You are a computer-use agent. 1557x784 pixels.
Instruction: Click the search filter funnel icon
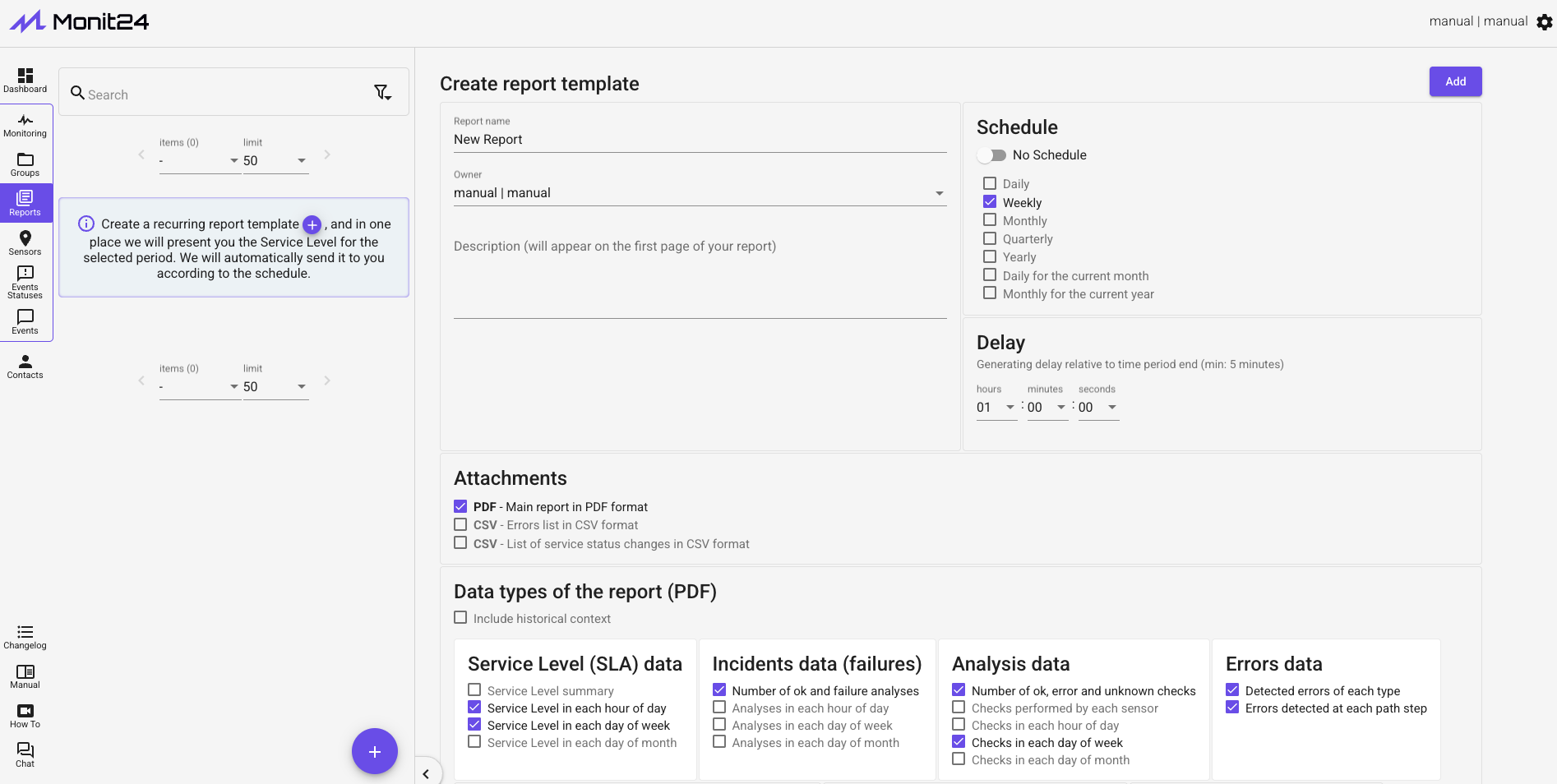click(382, 93)
